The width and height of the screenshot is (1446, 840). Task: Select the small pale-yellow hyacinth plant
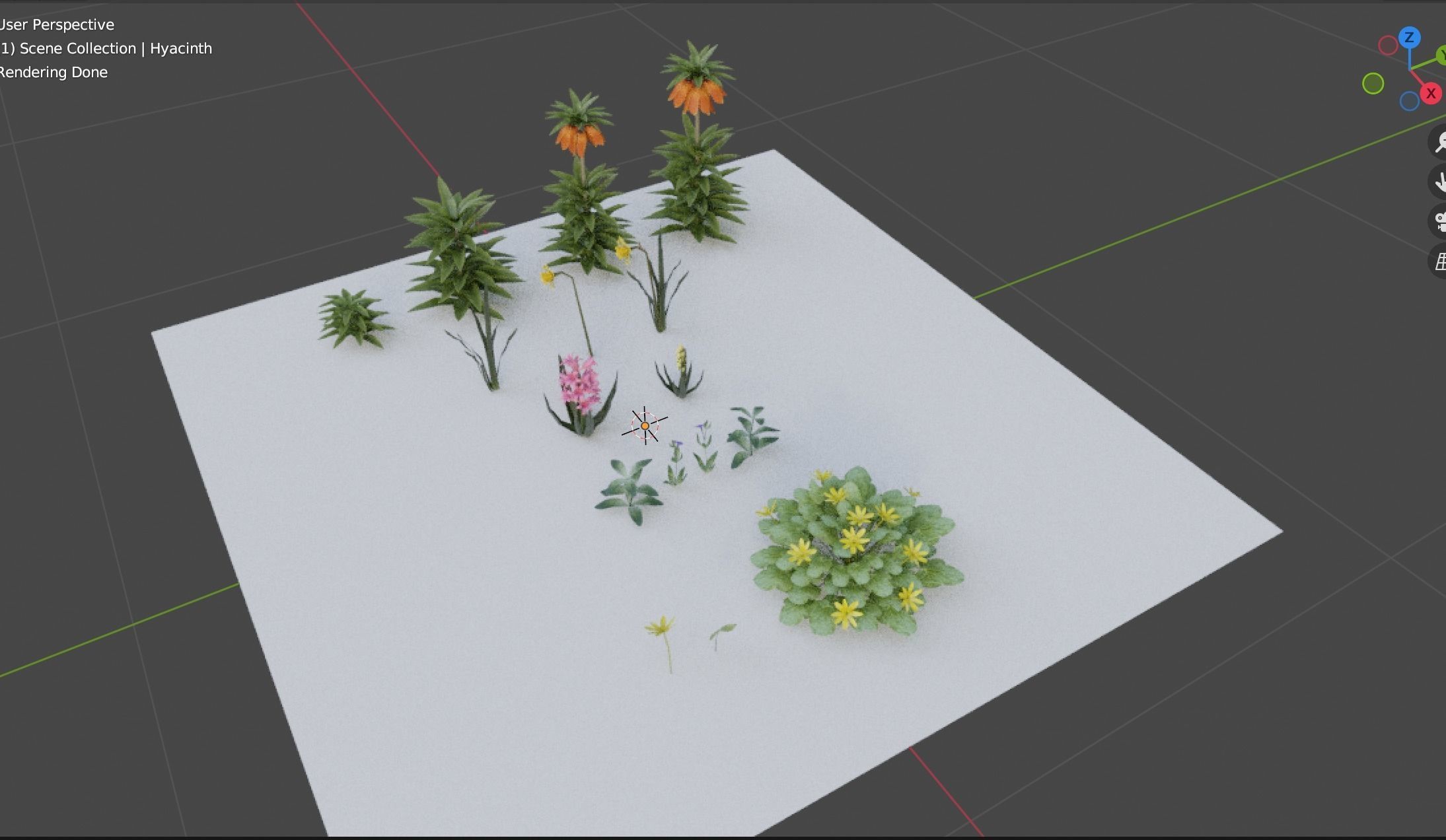pos(680,372)
